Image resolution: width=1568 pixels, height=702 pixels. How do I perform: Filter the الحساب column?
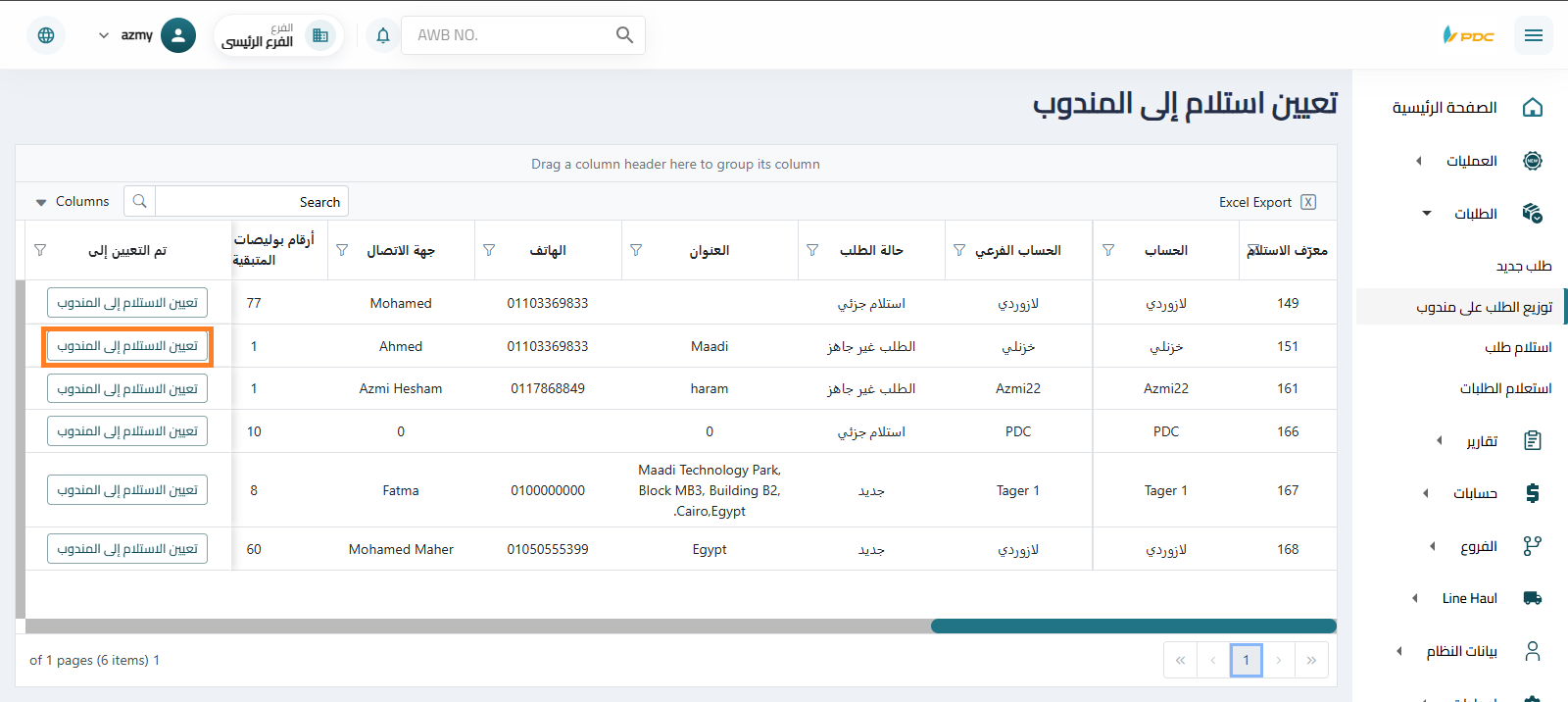1108,250
